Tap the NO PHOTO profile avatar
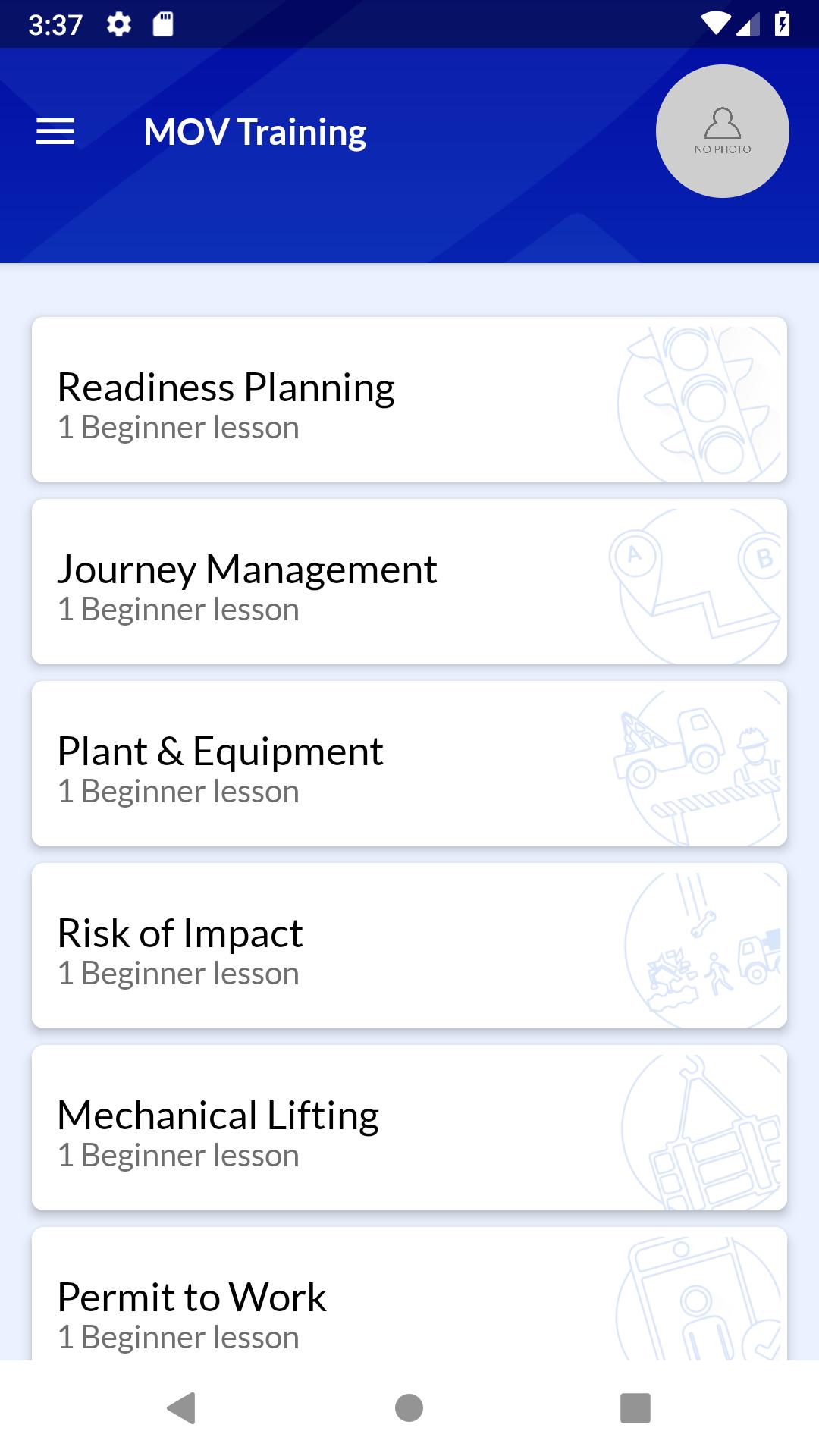Screen dimensions: 819x1456 [723, 131]
